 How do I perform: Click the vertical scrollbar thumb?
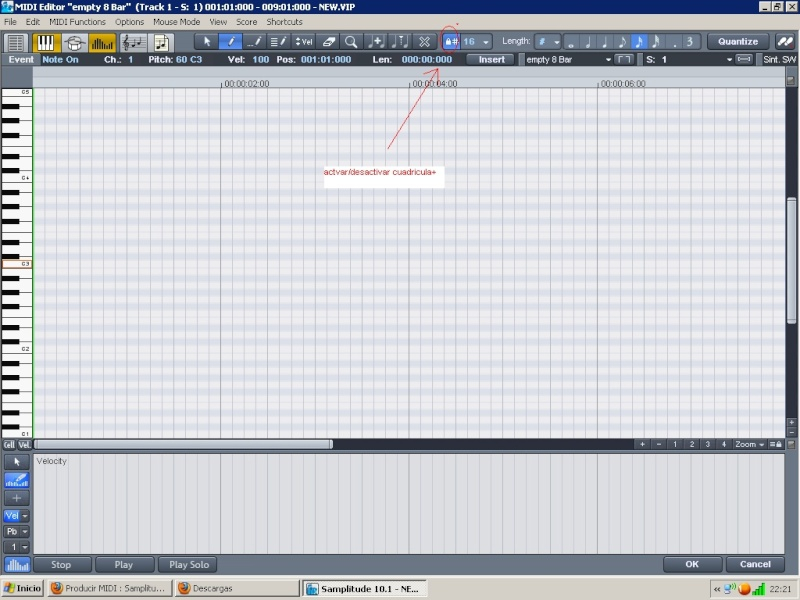(791, 260)
